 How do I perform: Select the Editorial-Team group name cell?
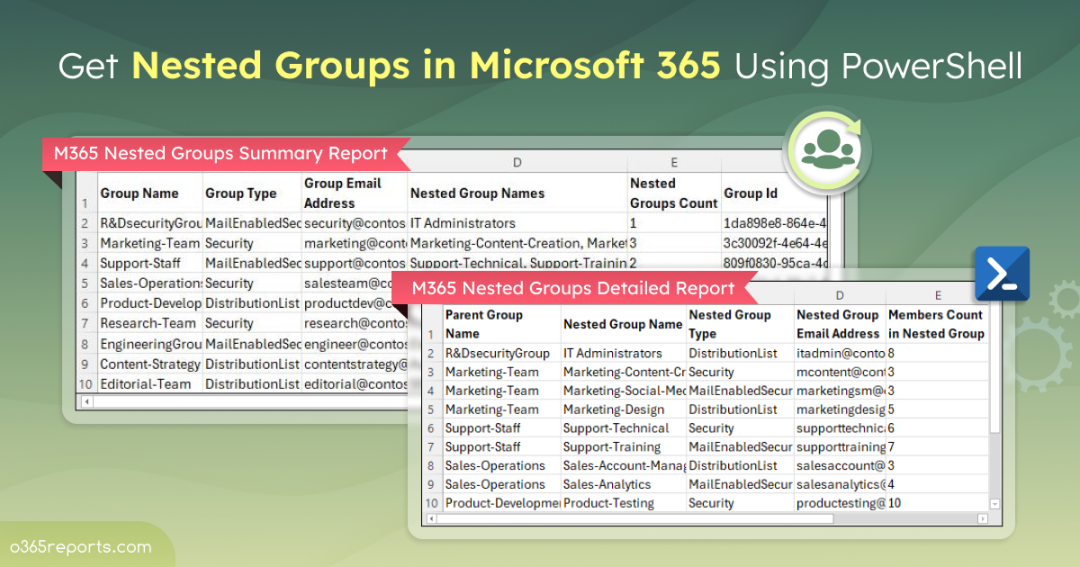(x=148, y=383)
